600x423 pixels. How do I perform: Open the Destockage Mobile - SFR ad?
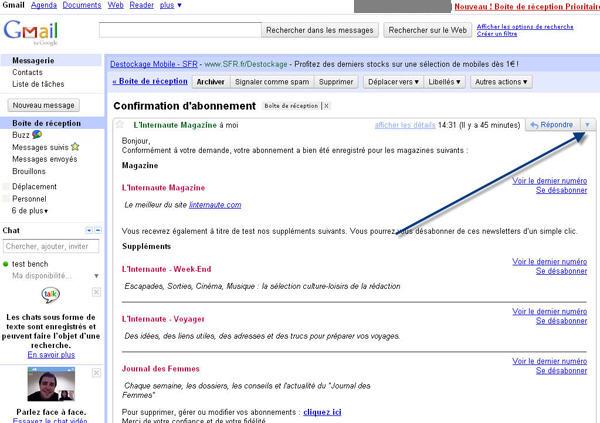pyautogui.click(x=154, y=64)
